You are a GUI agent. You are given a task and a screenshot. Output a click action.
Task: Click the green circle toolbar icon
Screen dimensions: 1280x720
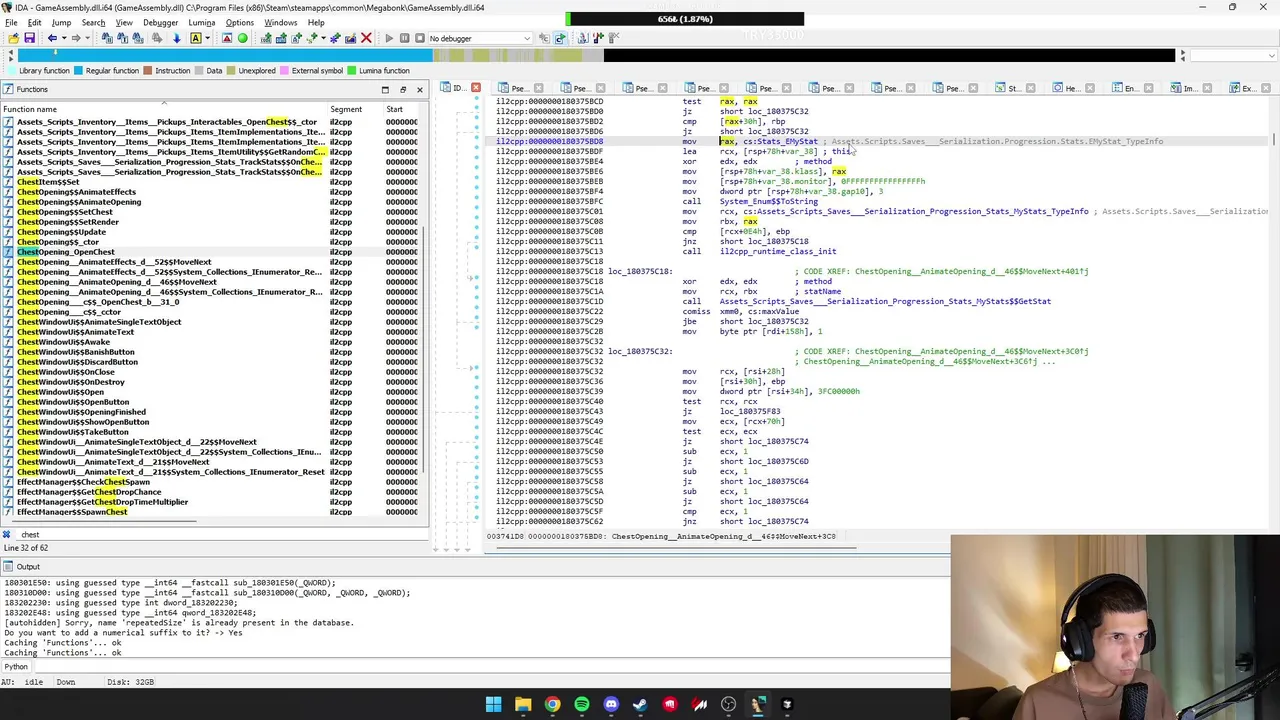pyautogui.click(x=242, y=38)
